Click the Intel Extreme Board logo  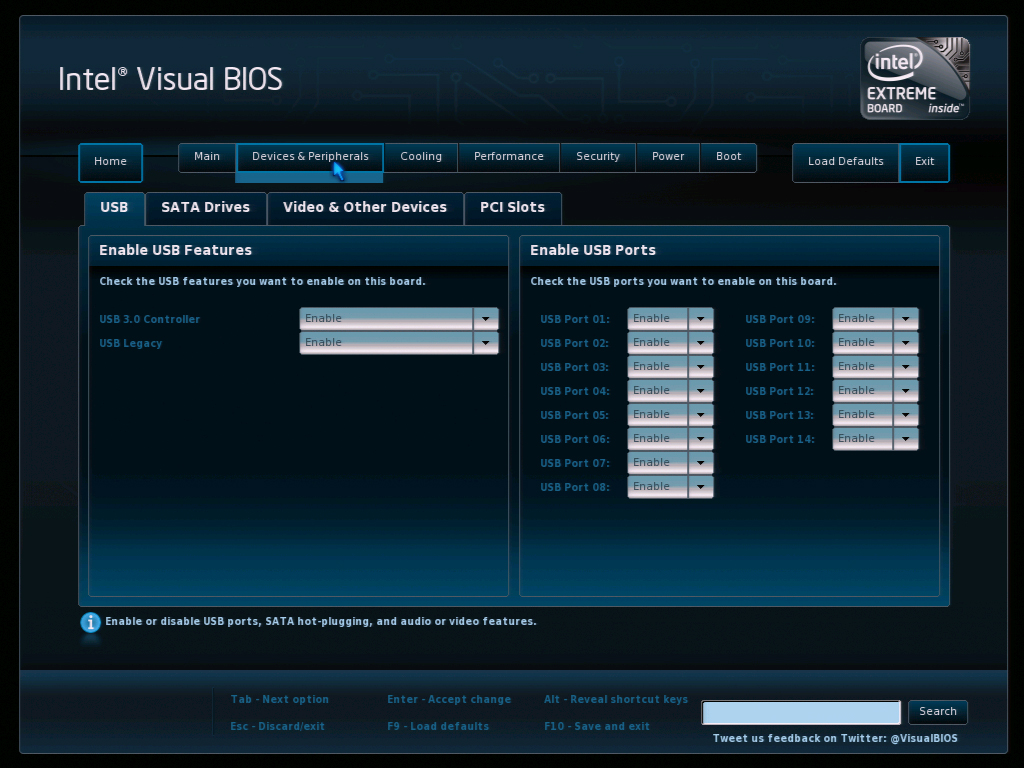point(913,78)
